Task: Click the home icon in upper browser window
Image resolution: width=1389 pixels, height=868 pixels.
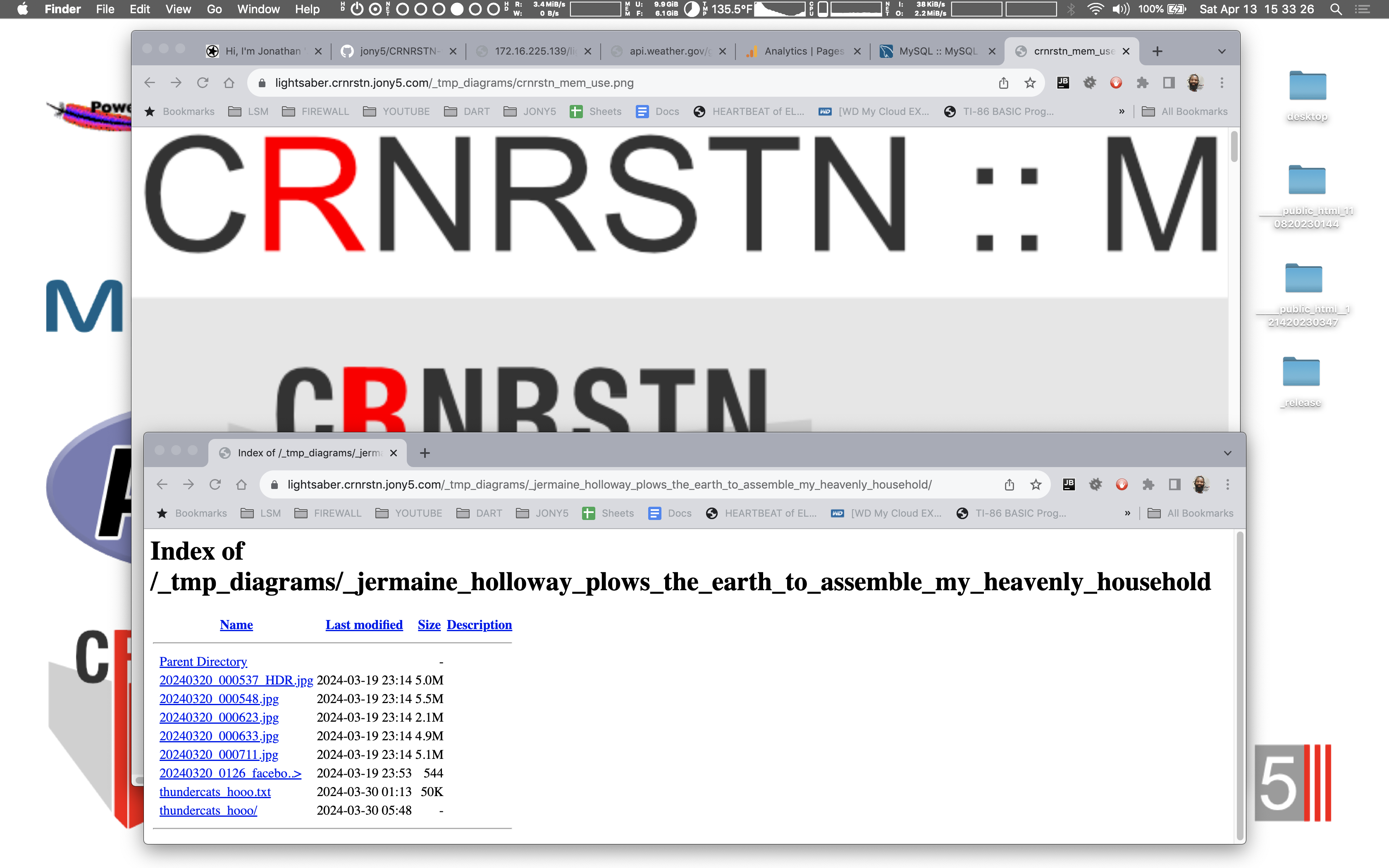Action: coord(229,83)
